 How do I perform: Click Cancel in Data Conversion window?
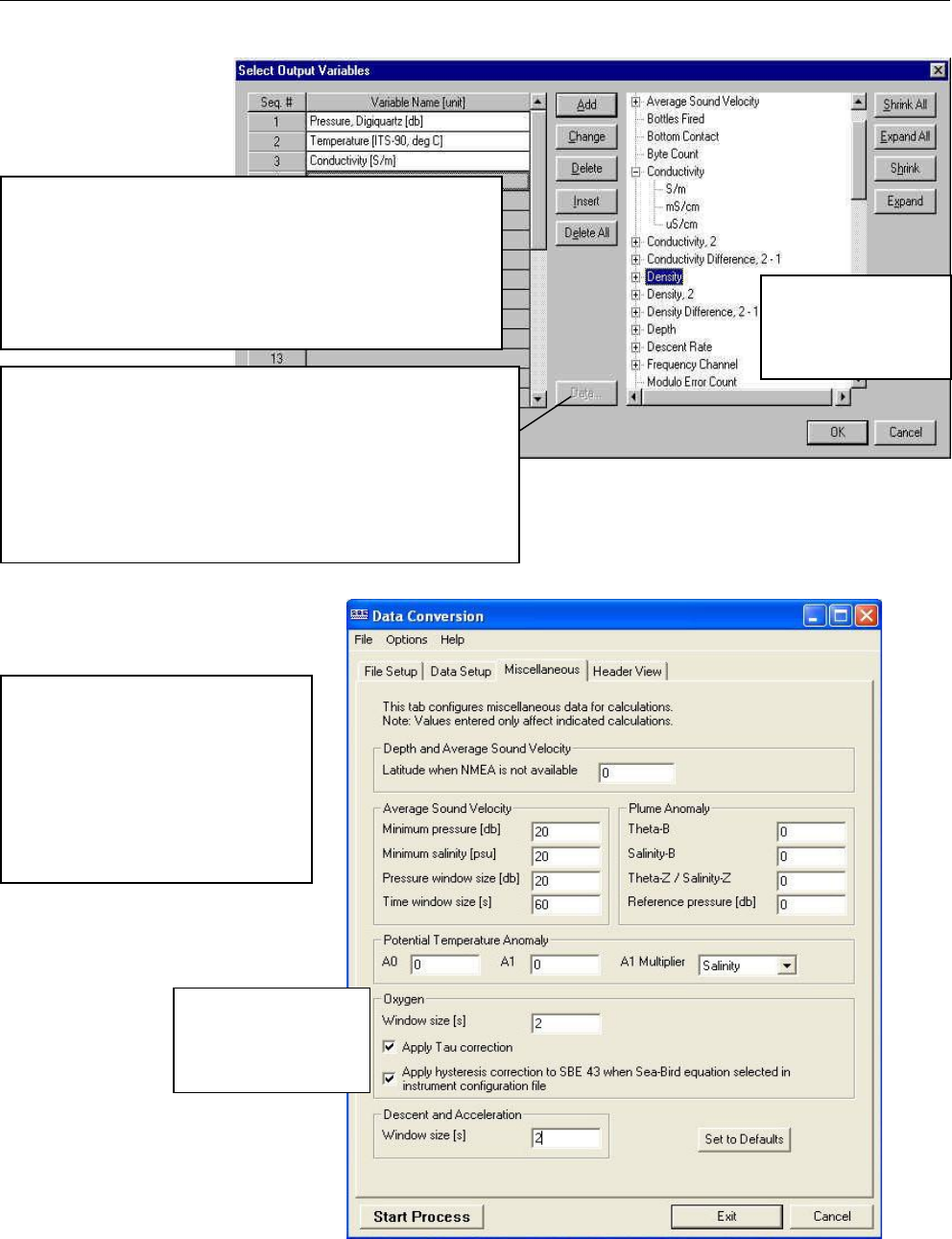832,1217
